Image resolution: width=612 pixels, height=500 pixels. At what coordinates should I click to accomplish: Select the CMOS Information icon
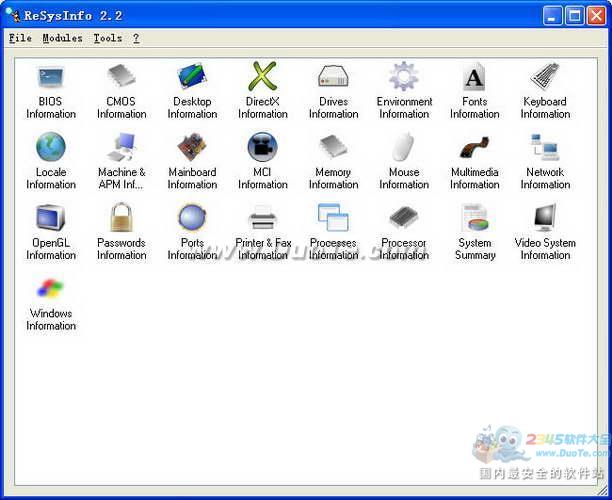121,77
